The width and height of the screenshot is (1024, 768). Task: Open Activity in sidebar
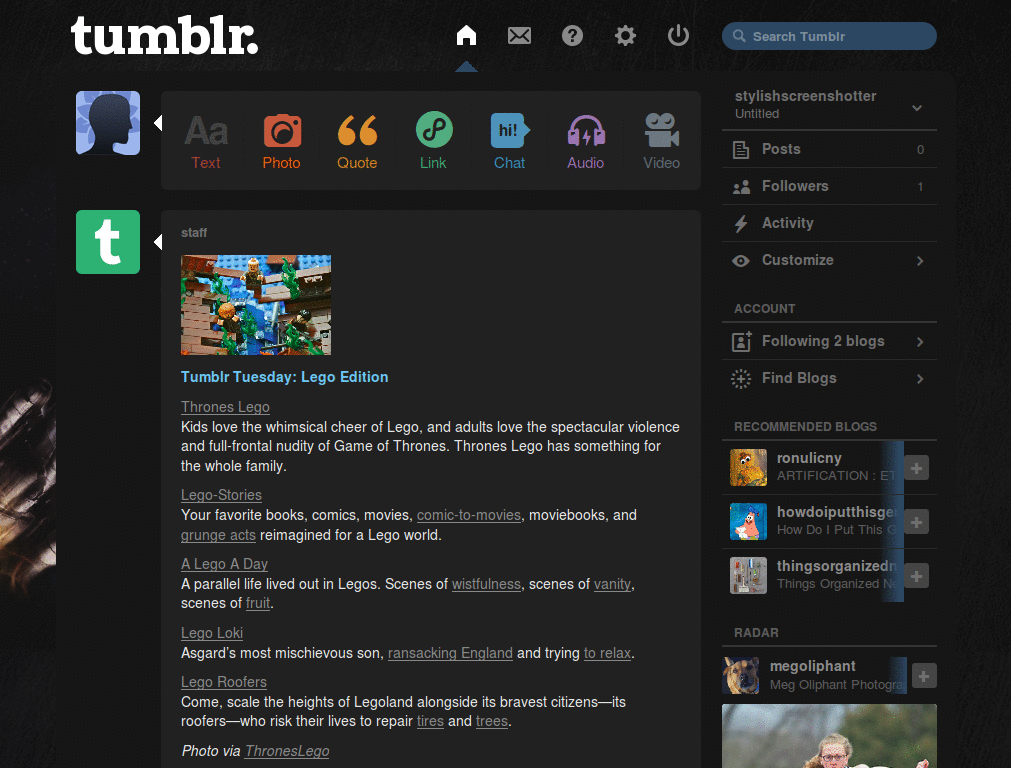pyautogui.click(x=829, y=223)
